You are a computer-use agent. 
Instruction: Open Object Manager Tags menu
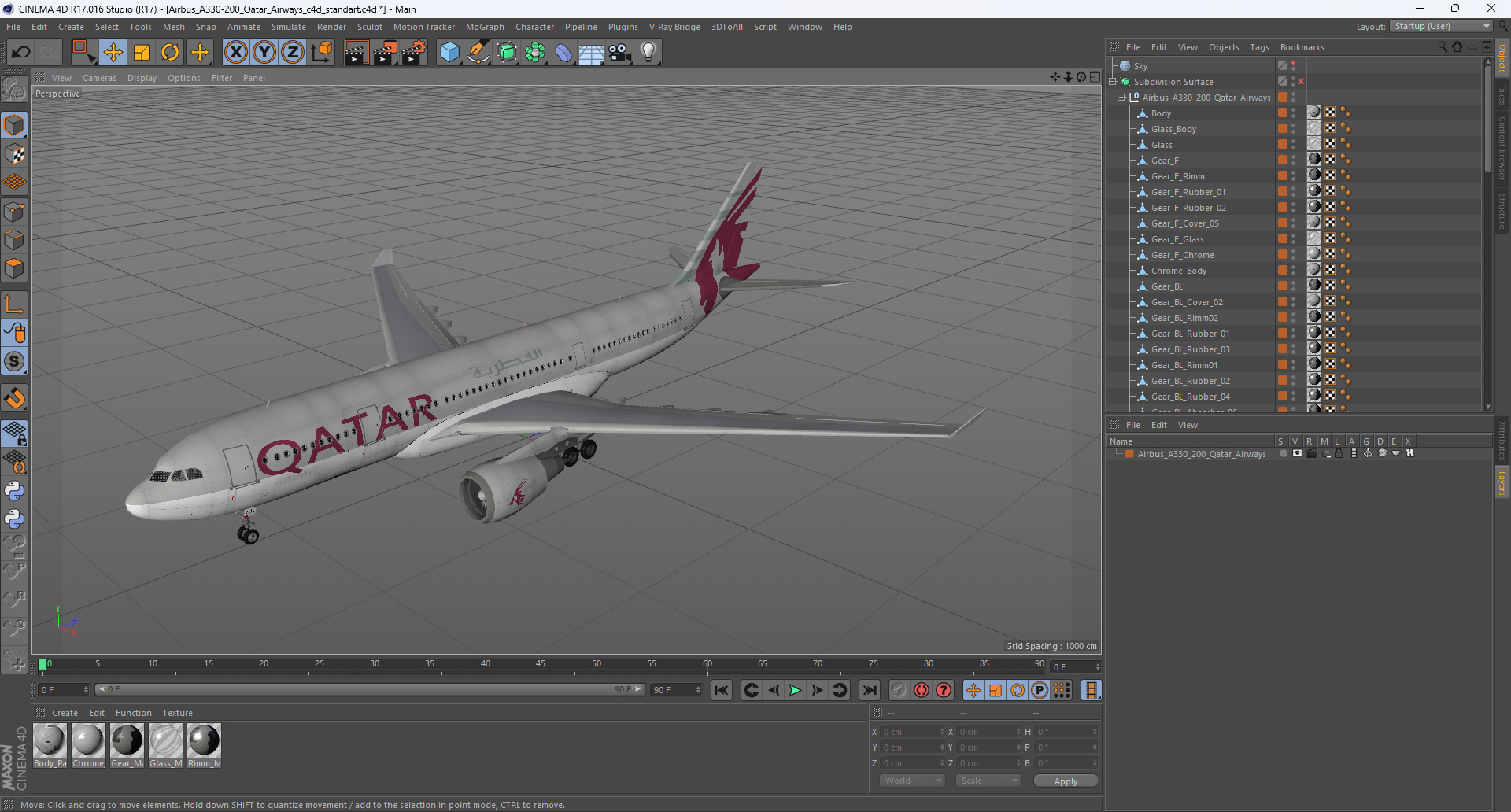pyautogui.click(x=1259, y=47)
